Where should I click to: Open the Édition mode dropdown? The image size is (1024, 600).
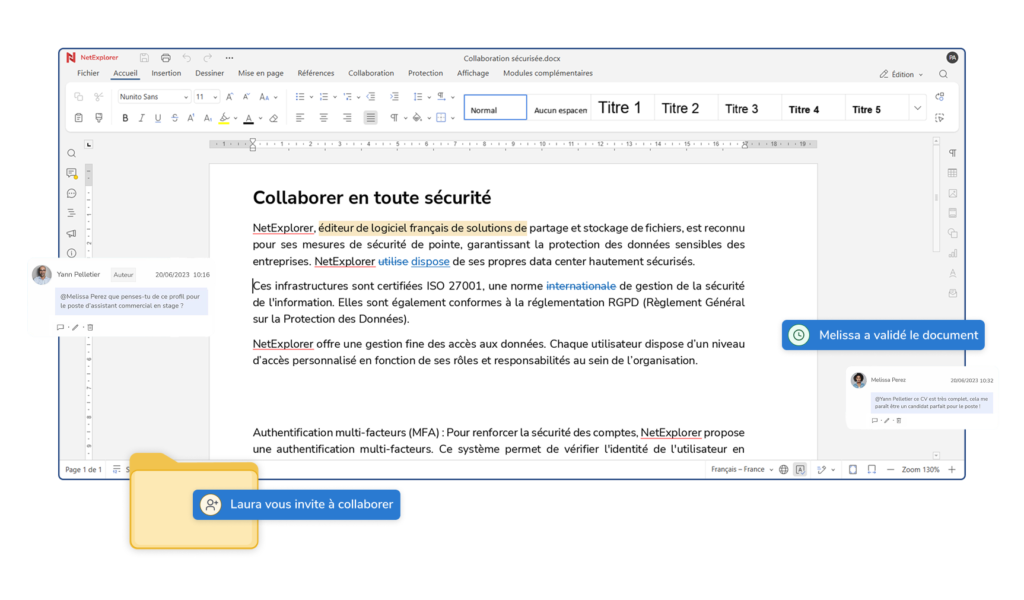pyautogui.click(x=901, y=74)
